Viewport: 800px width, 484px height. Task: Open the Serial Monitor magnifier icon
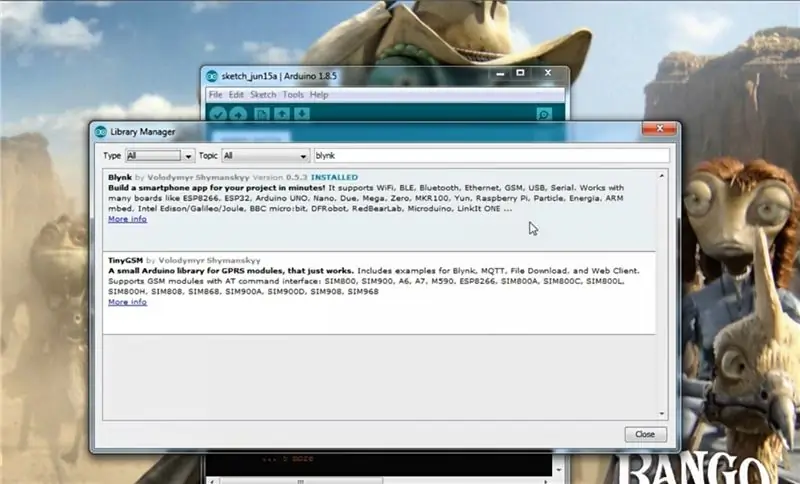(544, 114)
